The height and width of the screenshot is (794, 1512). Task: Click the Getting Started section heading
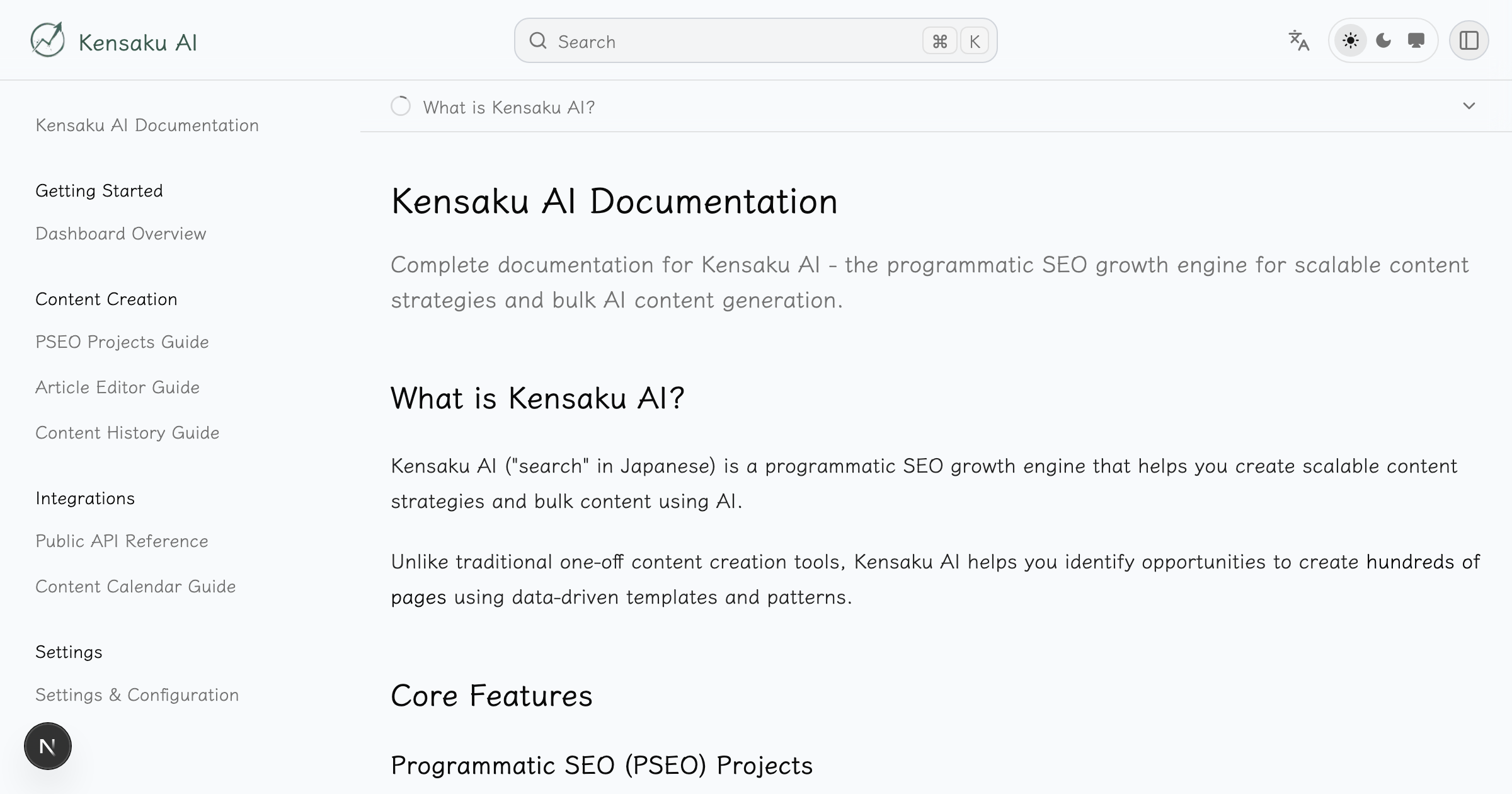[99, 190]
